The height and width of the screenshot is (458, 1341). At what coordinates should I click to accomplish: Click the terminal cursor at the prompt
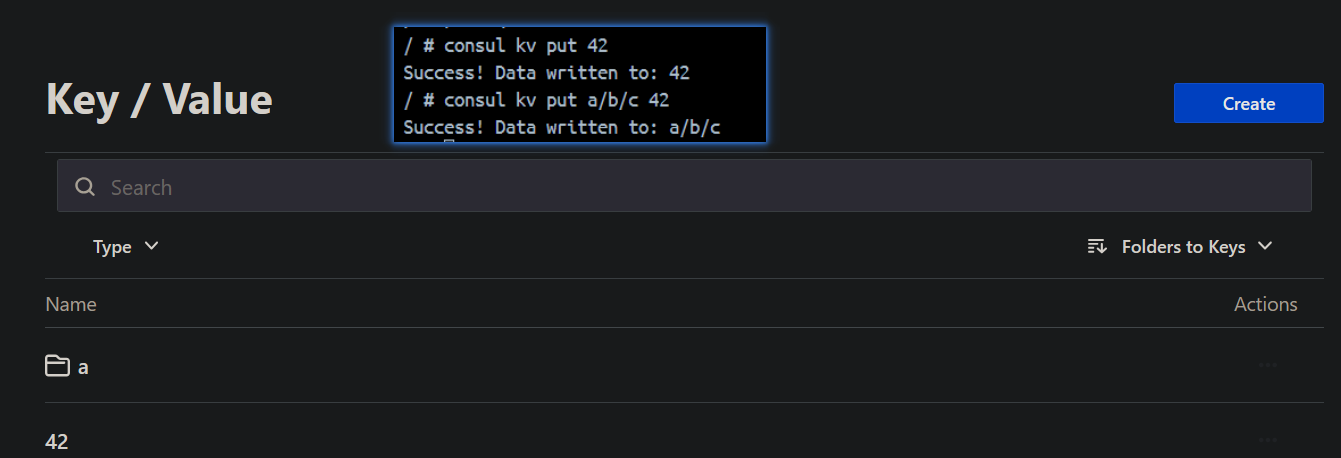[x=449, y=143]
